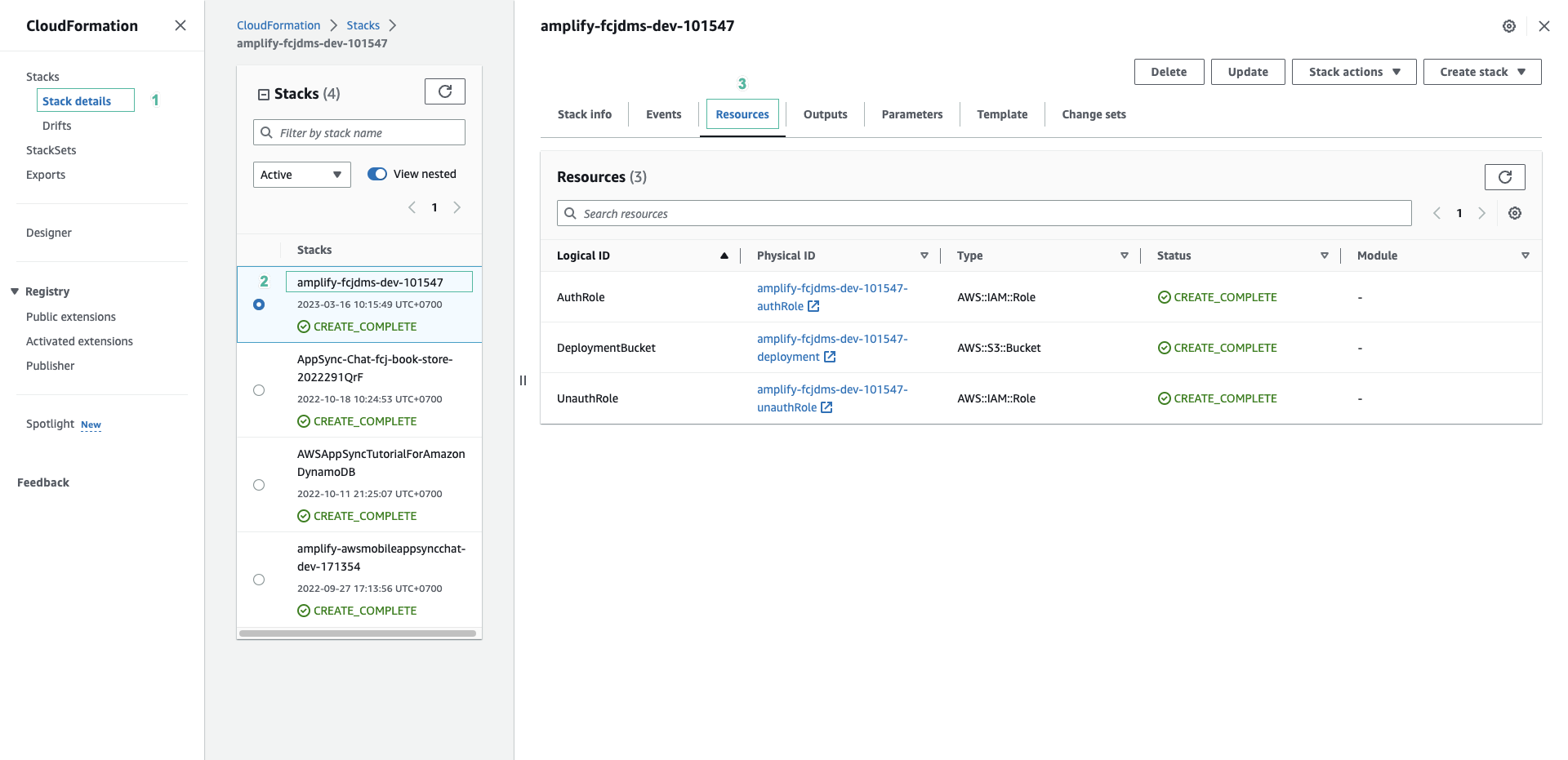This screenshot has width=1568, height=760.
Task: Switch to the Stack info tab
Action: click(585, 114)
